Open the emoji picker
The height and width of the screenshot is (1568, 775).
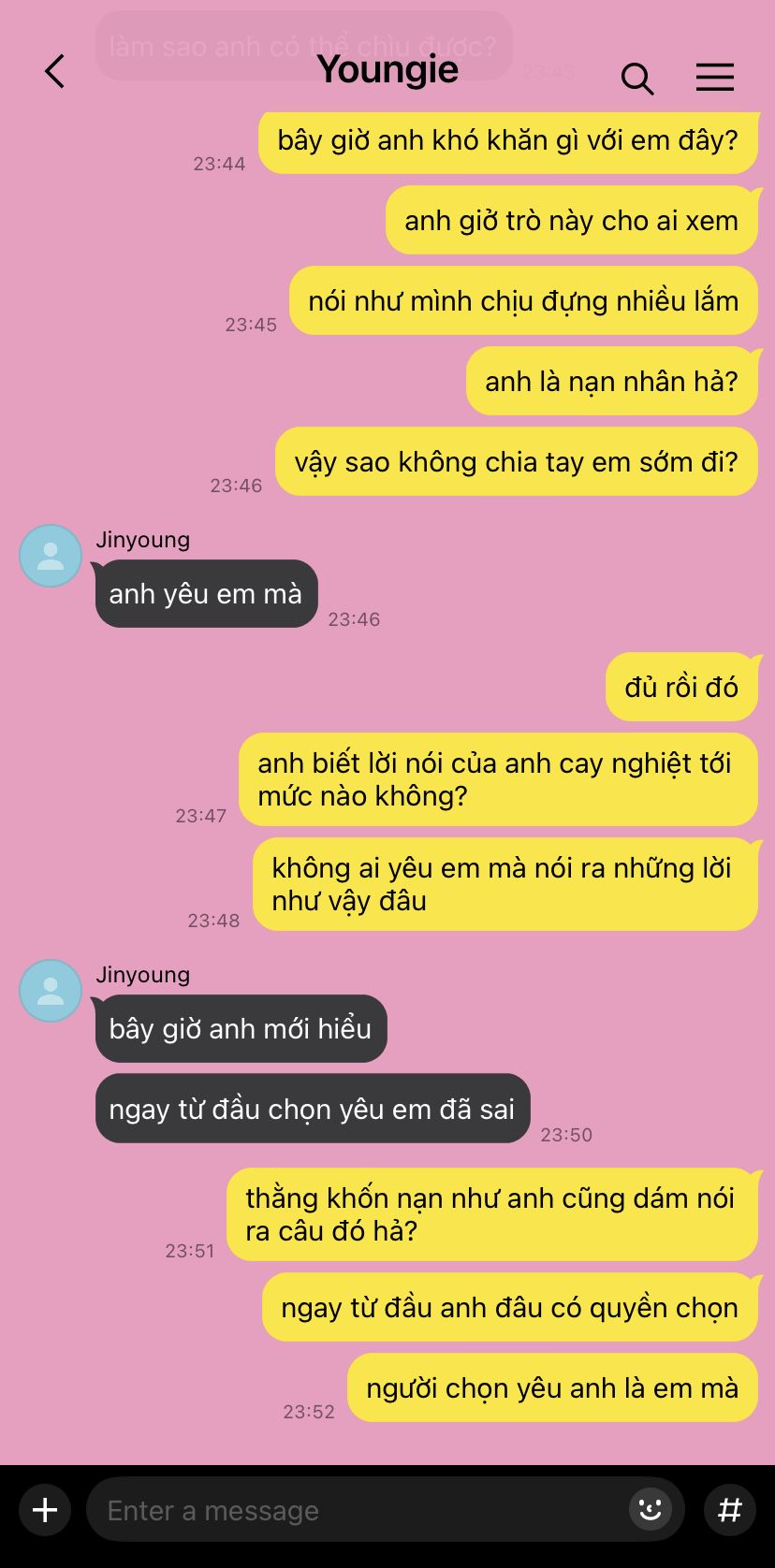pyautogui.click(x=651, y=1509)
